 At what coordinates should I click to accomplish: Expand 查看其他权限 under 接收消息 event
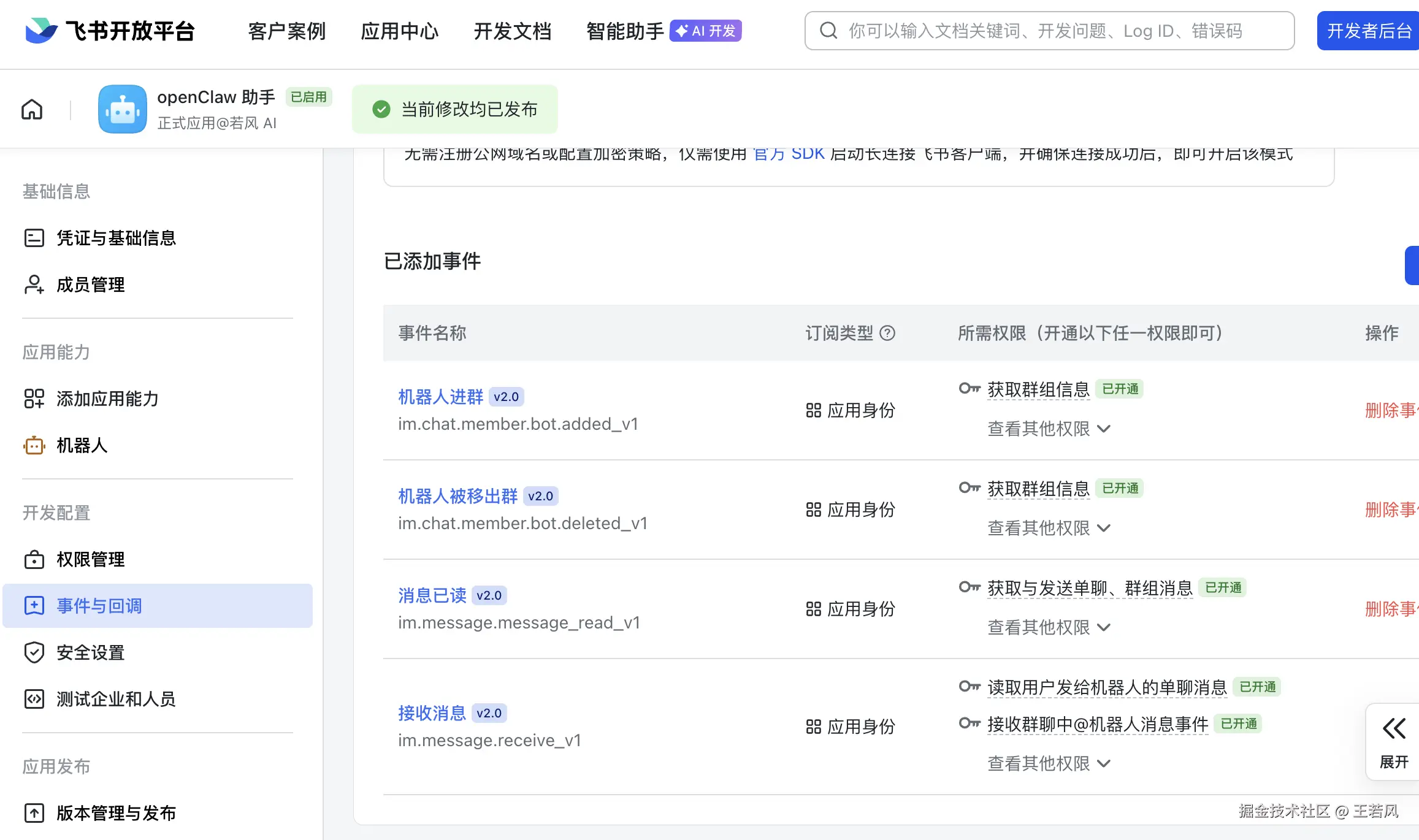[1049, 763]
